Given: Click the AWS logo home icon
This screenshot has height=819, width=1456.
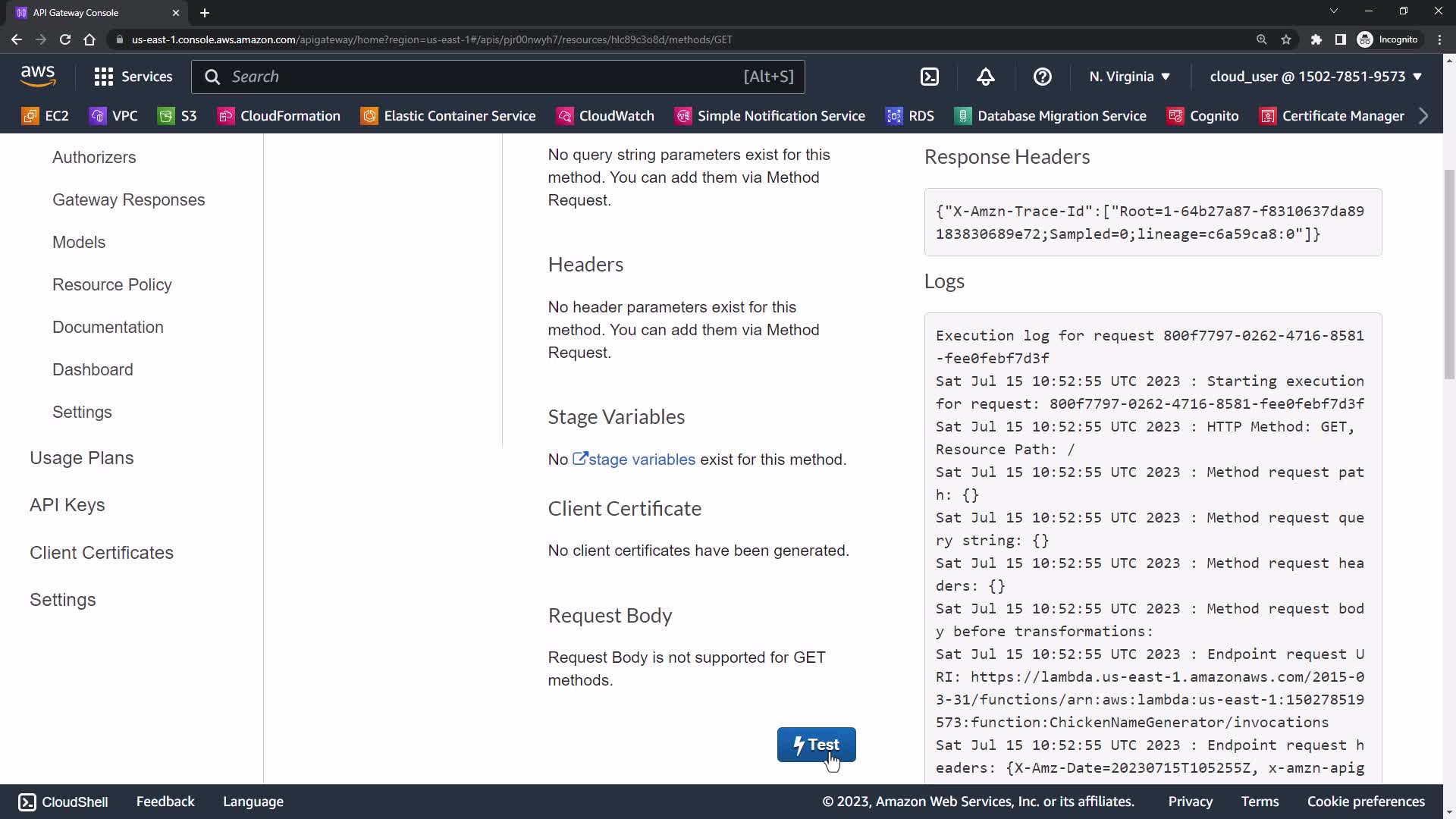Looking at the screenshot, I should 38,76.
